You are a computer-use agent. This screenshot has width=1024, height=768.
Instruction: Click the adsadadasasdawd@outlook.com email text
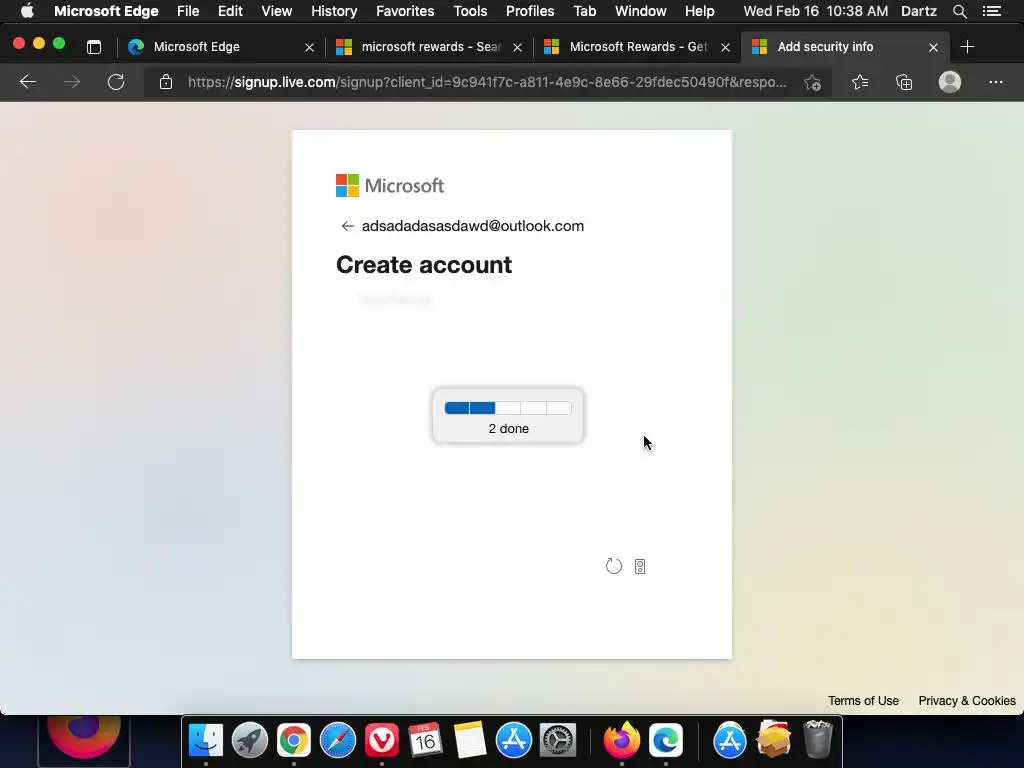473,226
